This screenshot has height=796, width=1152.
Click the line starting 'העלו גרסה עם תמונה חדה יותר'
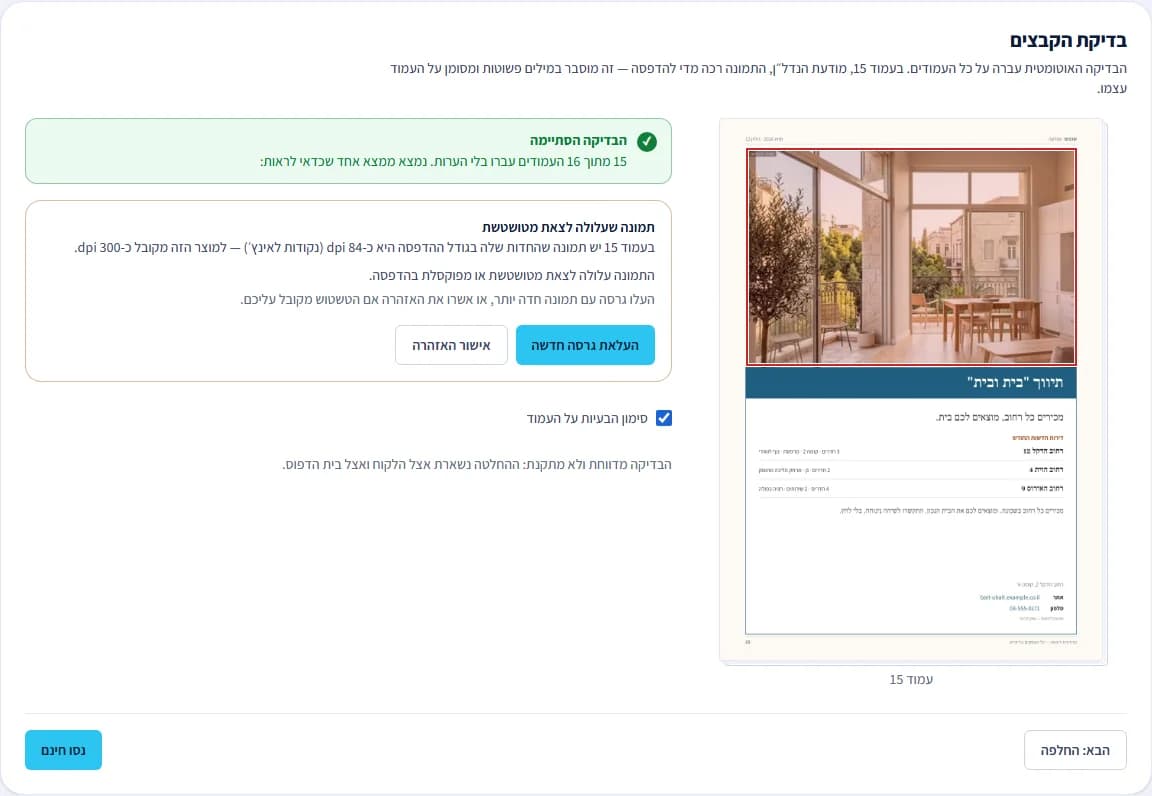click(447, 300)
